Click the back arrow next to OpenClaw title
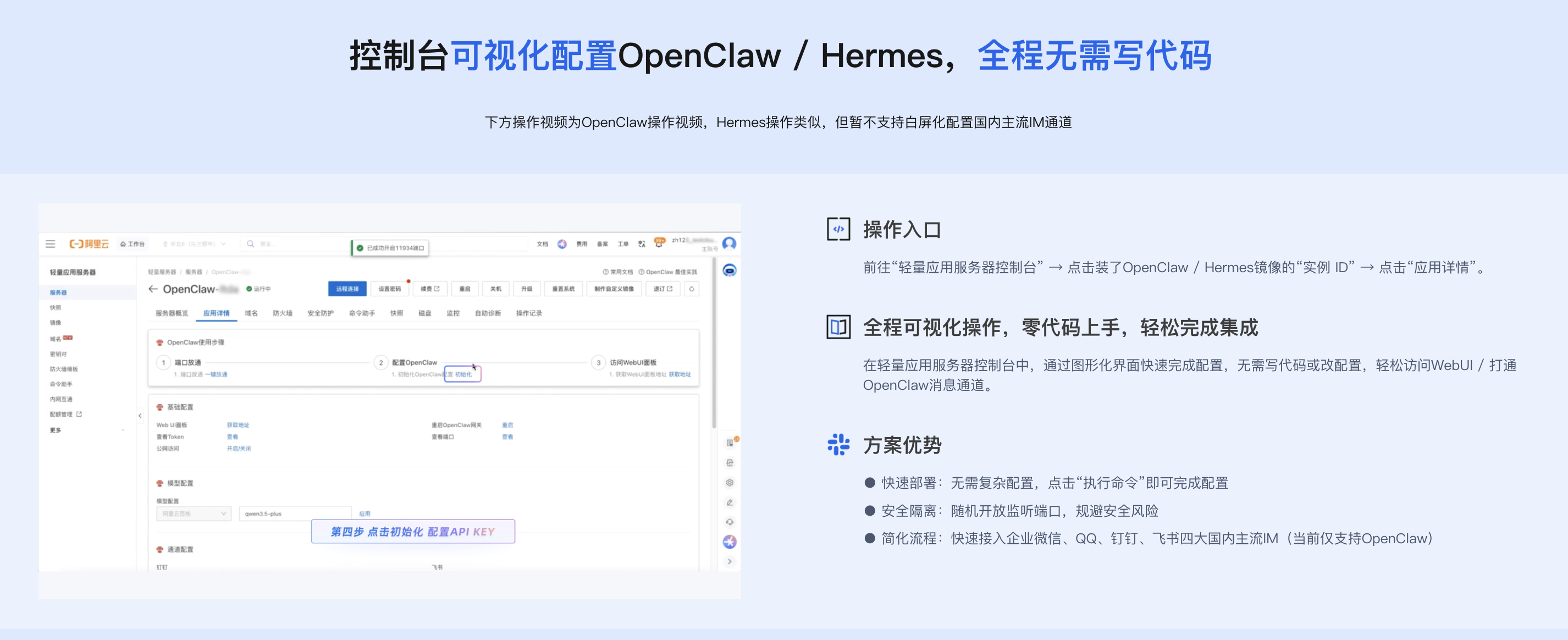1568x640 pixels. tap(153, 289)
